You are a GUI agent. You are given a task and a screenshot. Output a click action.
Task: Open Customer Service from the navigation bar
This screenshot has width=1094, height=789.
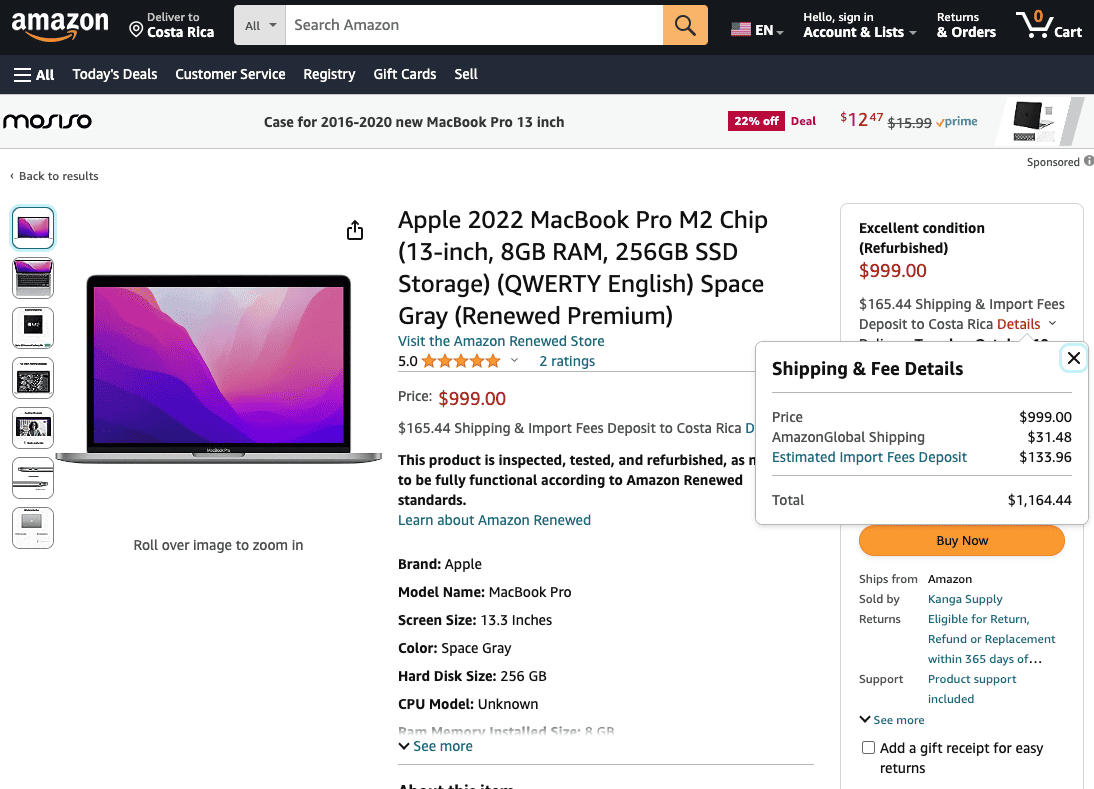click(x=230, y=74)
